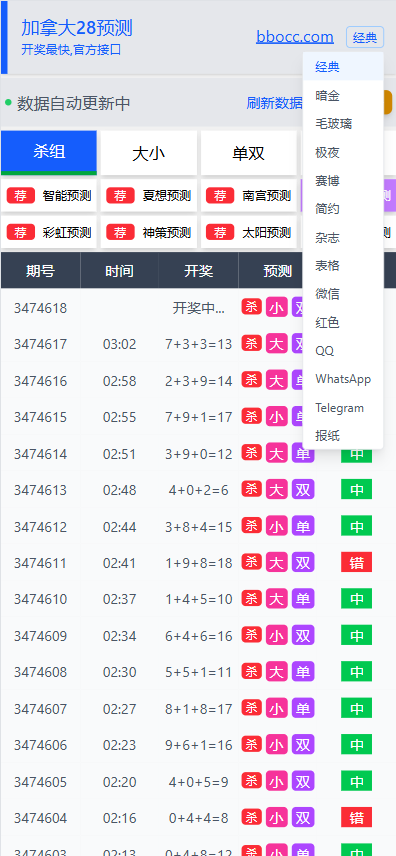396x856 pixels.
Task: Select the WhatsApp theme
Action: [x=343, y=379]
